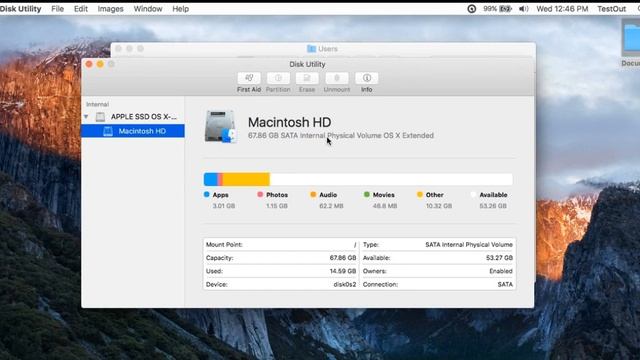Image resolution: width=640 pixels, height=360 pixels.
Task: Click Available value 53.27 GB in table
Action: coord(500,258)
